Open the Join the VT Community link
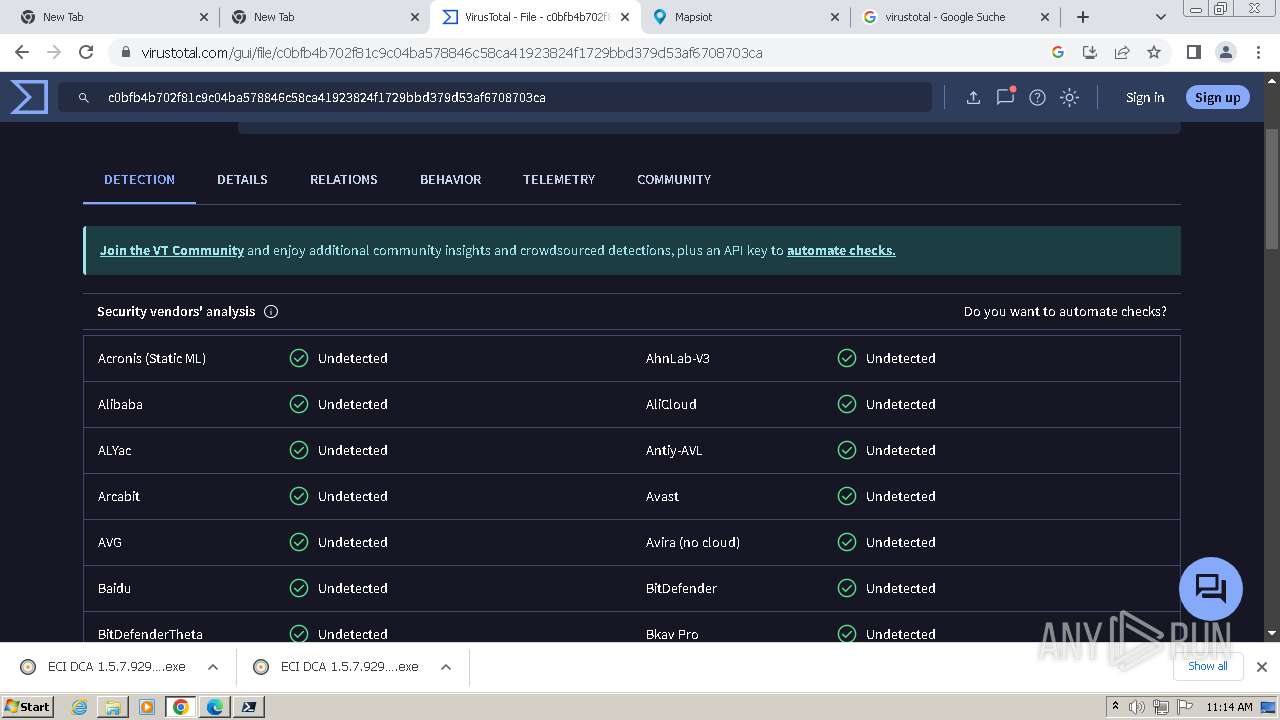 (172, 250)
